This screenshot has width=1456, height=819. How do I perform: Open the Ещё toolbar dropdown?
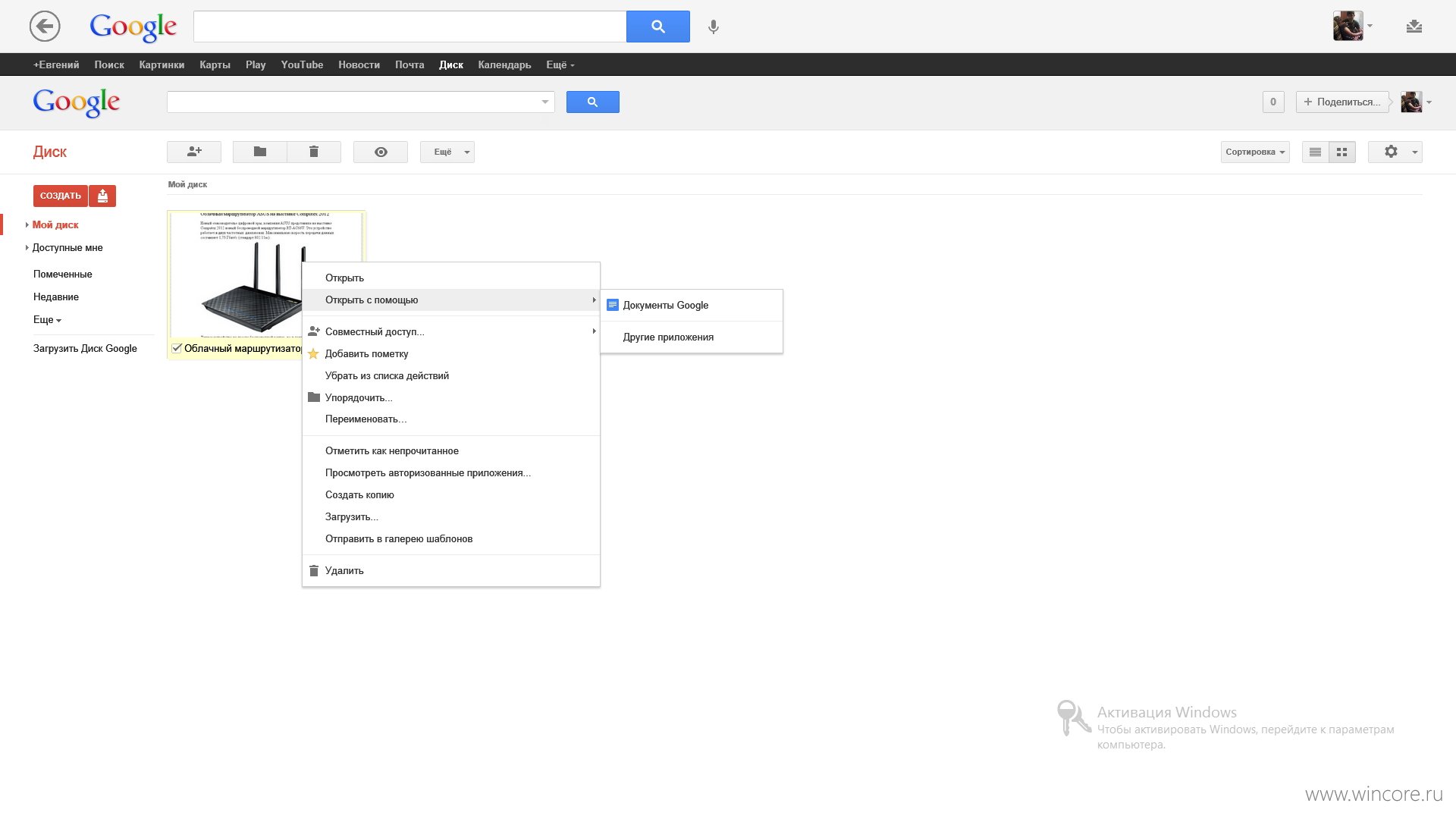click(447, 152)
